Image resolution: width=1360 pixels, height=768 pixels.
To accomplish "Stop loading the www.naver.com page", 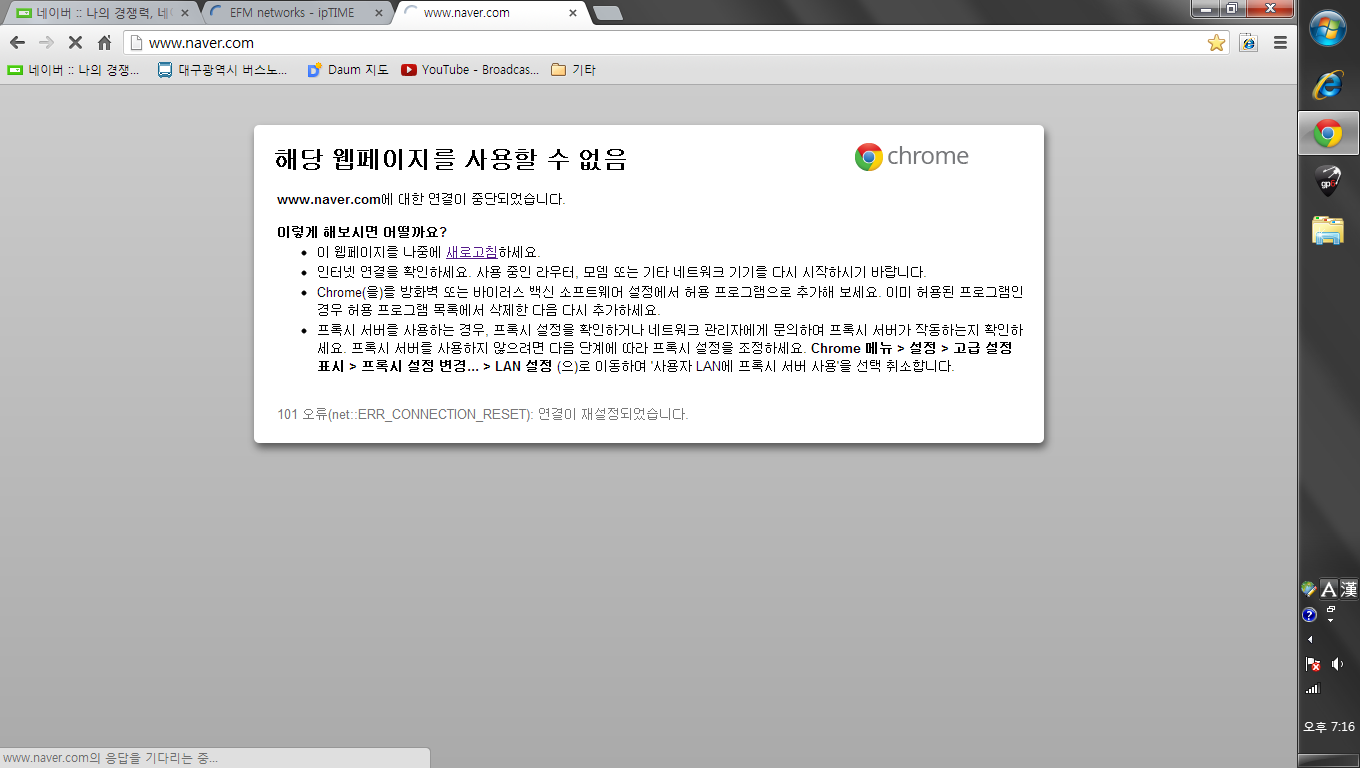I will [x=75, y=43].
